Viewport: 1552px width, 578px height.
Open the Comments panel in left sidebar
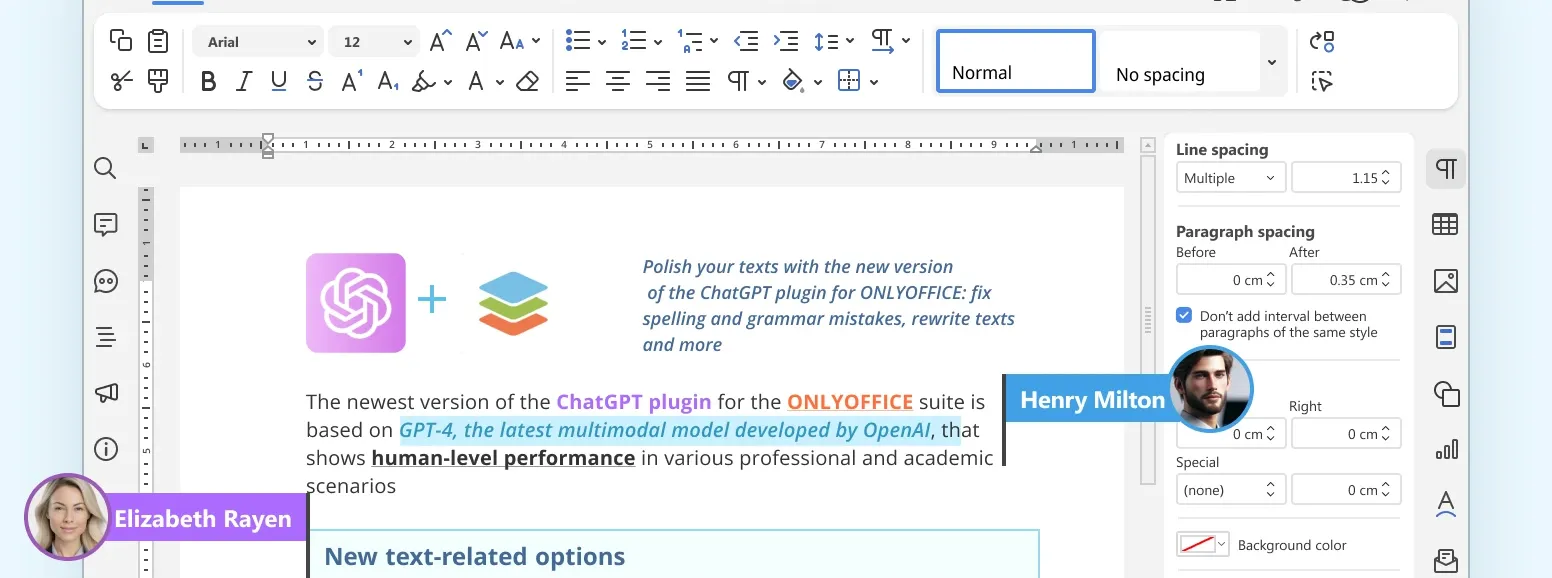[x=105, y=225]
